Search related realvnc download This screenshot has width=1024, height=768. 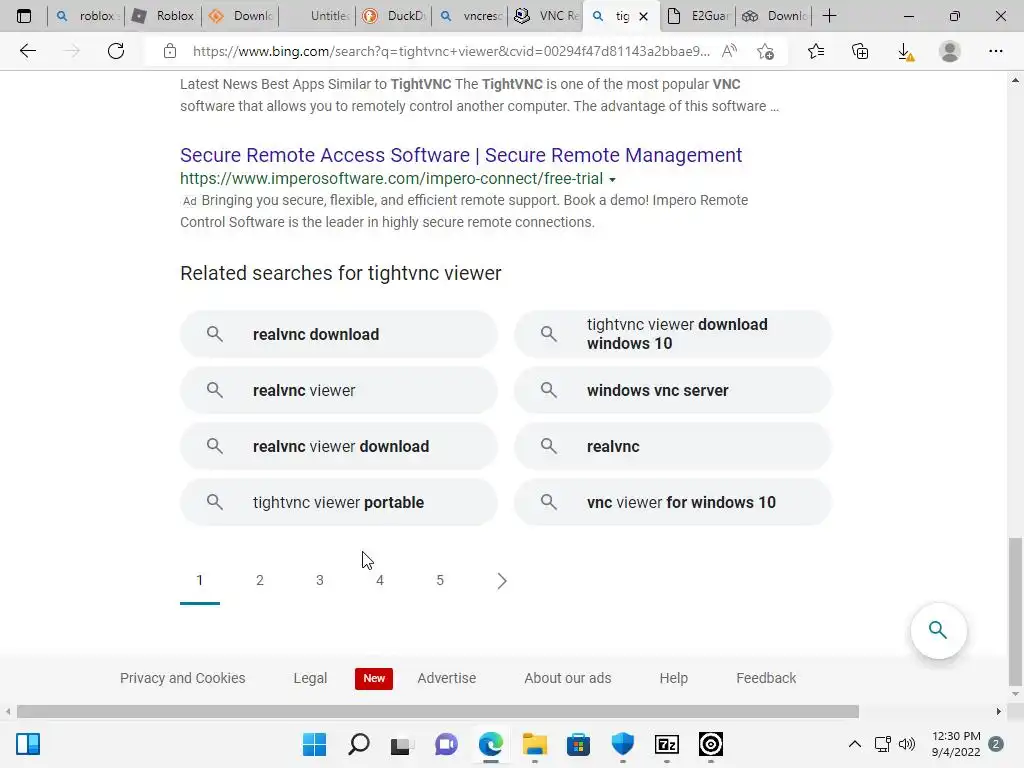pyautogui.click(x=339, y=334)
